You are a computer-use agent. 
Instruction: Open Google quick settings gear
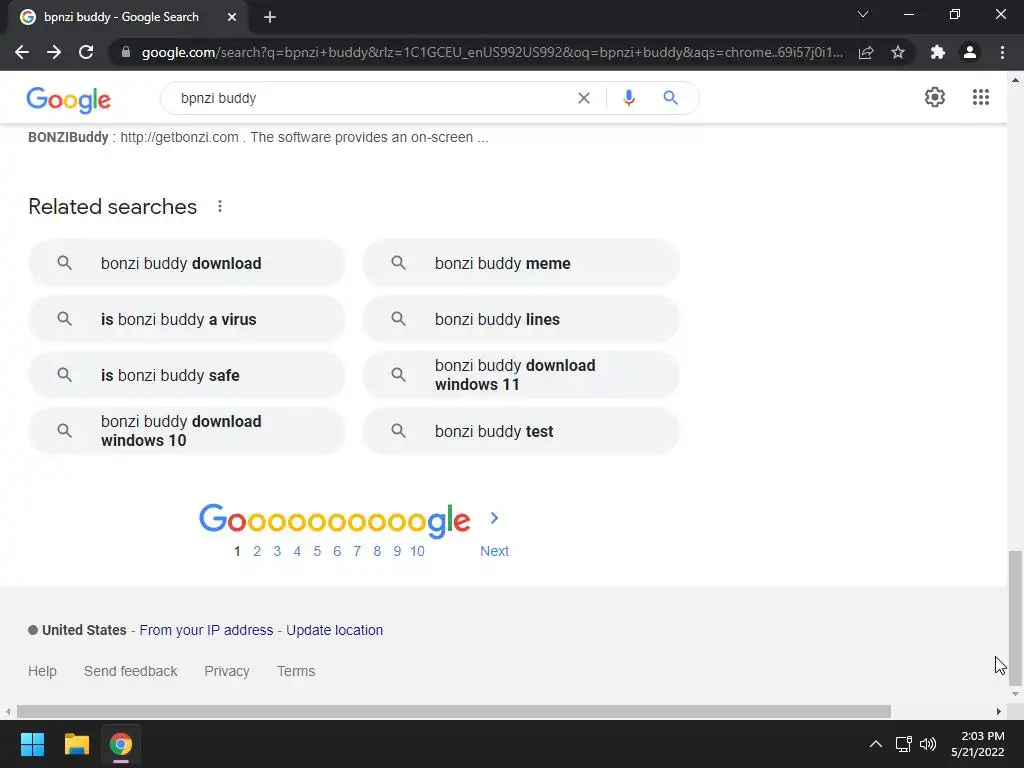click(935, 97)
